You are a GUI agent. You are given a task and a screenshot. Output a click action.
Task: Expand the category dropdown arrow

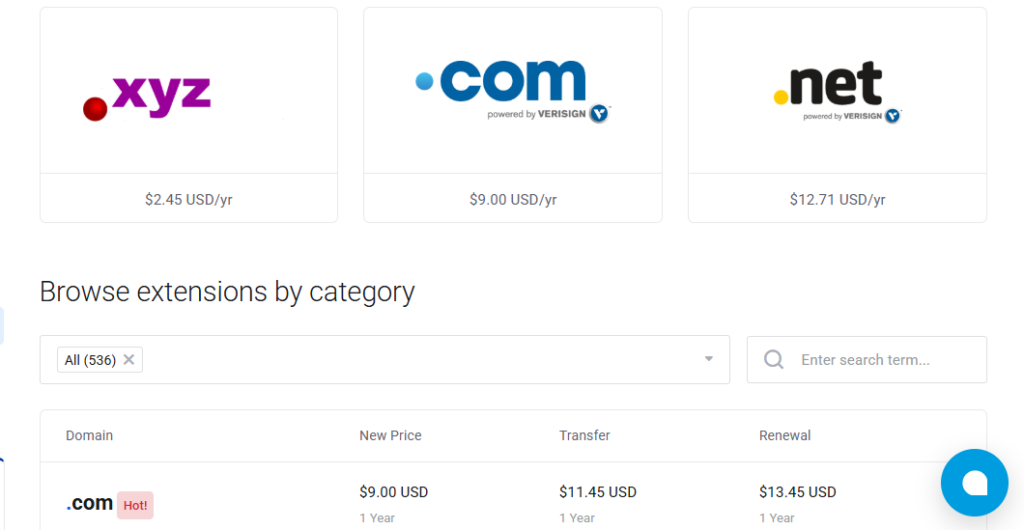[709, 359]
